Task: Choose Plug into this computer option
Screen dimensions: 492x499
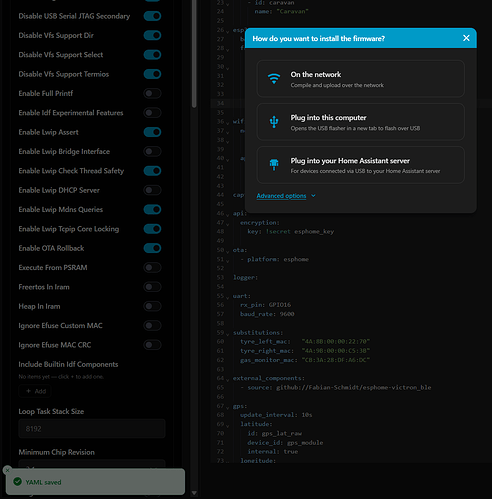Action: 360,122
